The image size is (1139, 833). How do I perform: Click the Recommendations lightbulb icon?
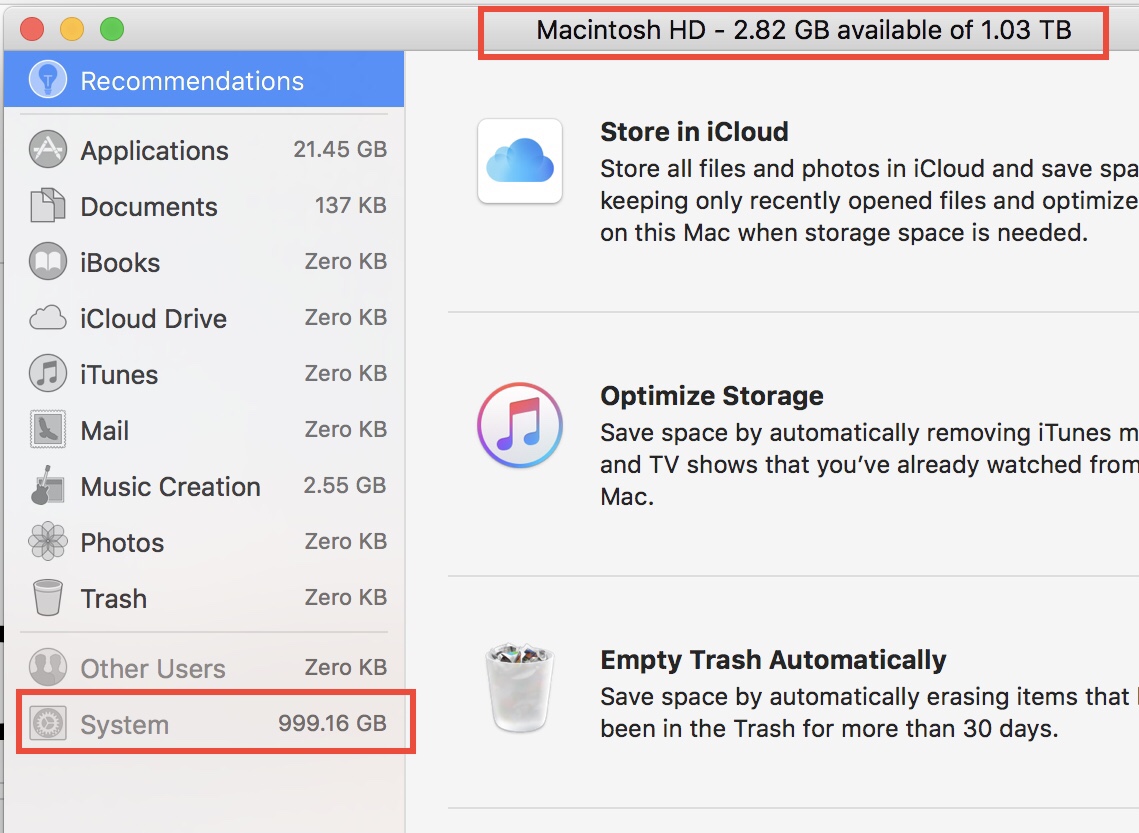tap(48, 80)
